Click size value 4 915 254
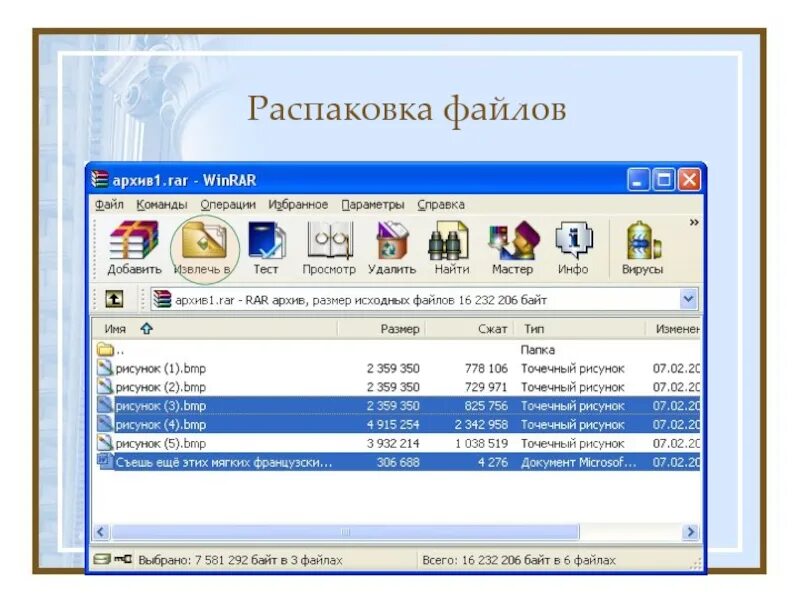 (393, 424)
